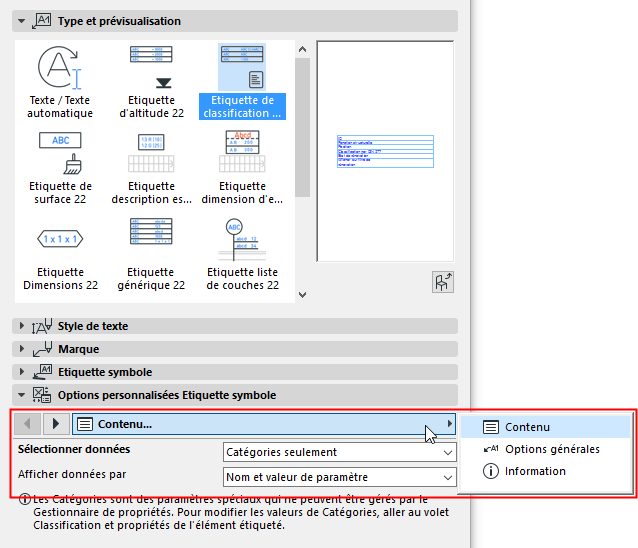The image size is (638, 548).
Task: Choose Information from the popup menu
Action: pyautogui.click(x=546, y=471)
